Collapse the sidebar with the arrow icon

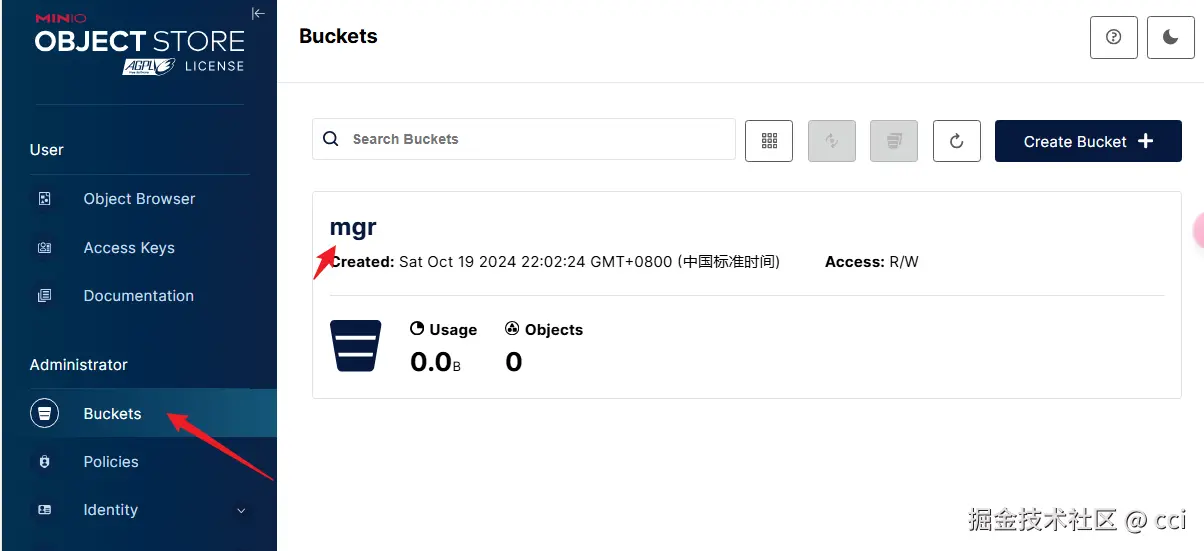pos(258,13)
